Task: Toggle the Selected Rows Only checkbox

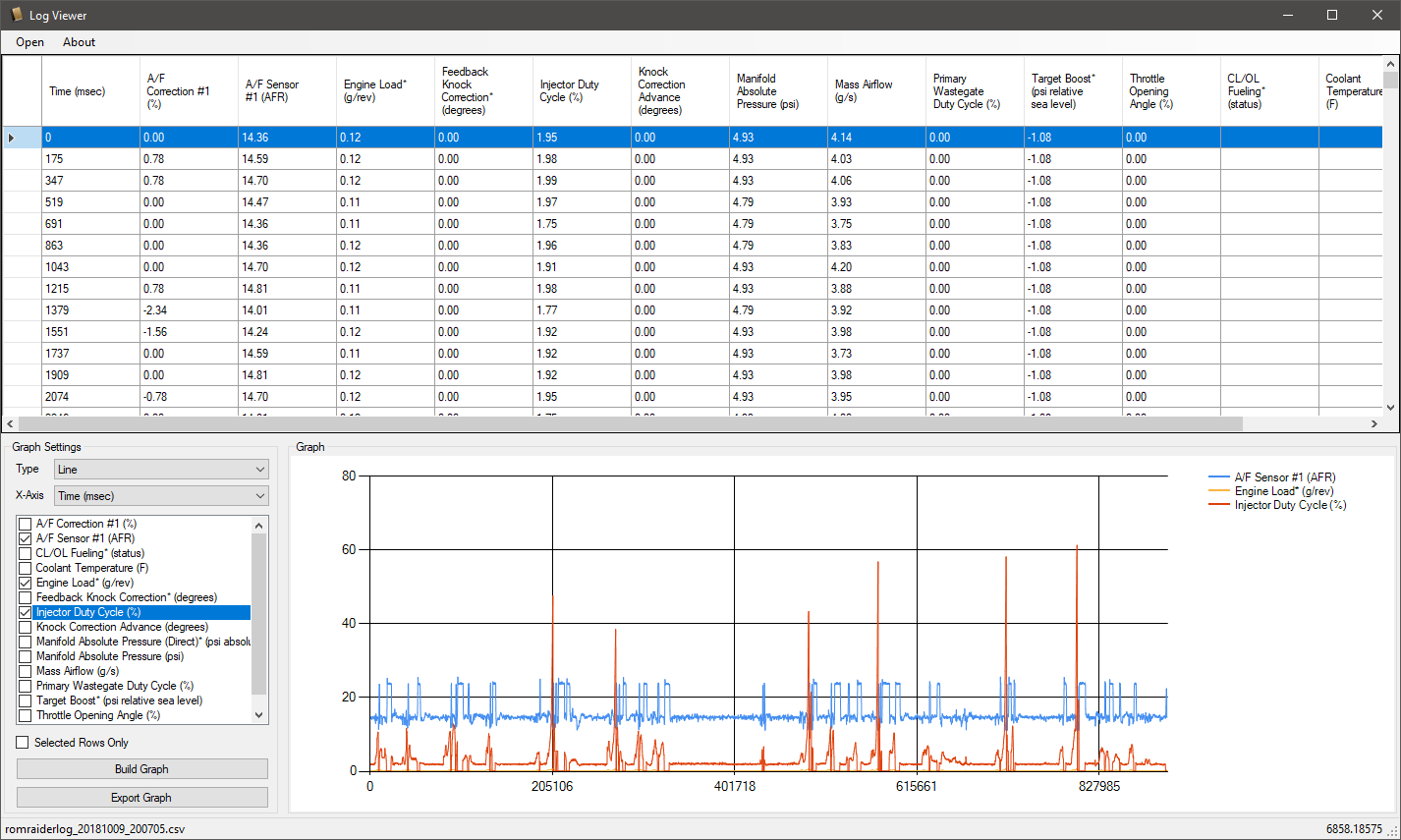Action: pyautogui.click(x=23, y=743)
